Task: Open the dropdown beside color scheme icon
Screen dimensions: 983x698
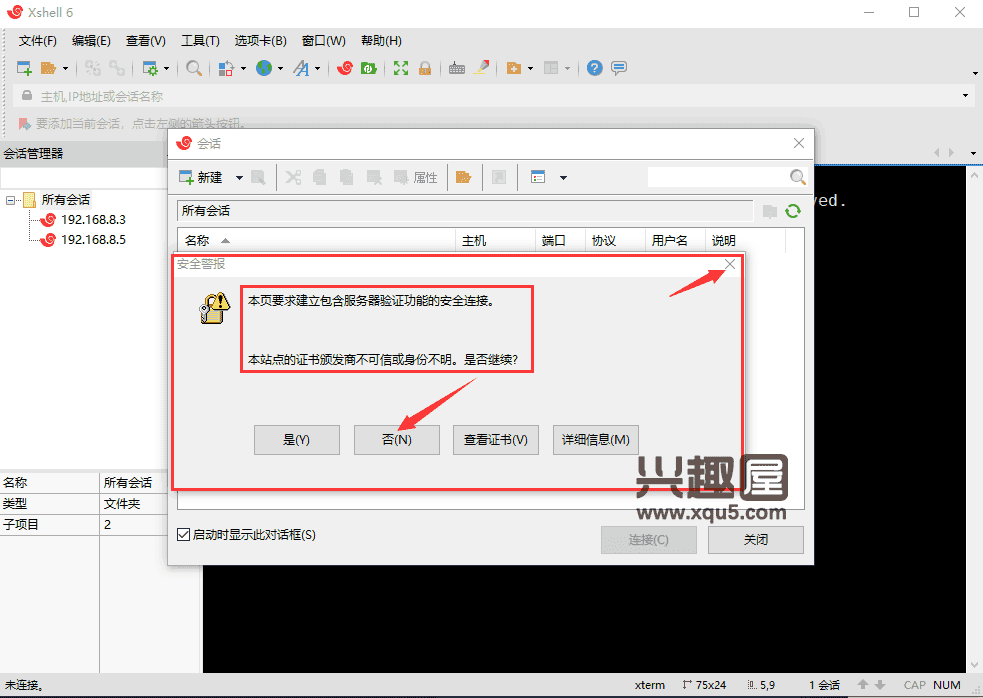Action: click(x=243, y=68)
